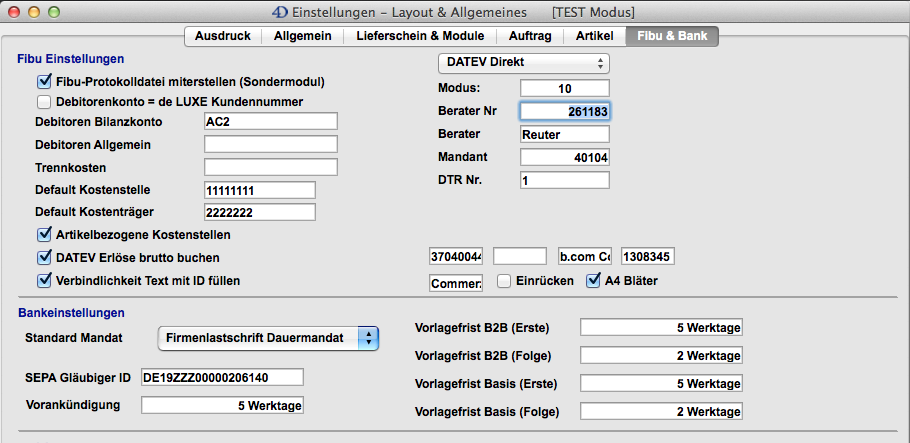Click the Default Kostenstelle field
Screen dimensions: 910x443
[258, 190]
